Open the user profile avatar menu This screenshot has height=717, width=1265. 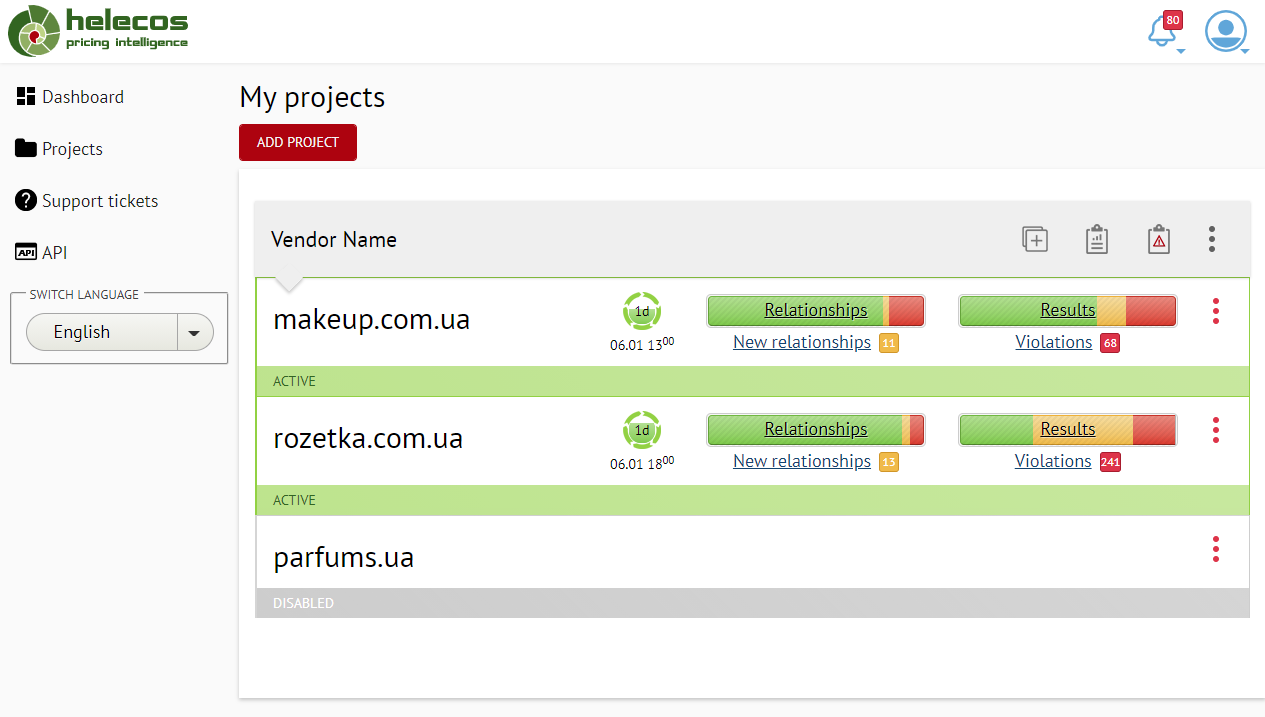1226,32
